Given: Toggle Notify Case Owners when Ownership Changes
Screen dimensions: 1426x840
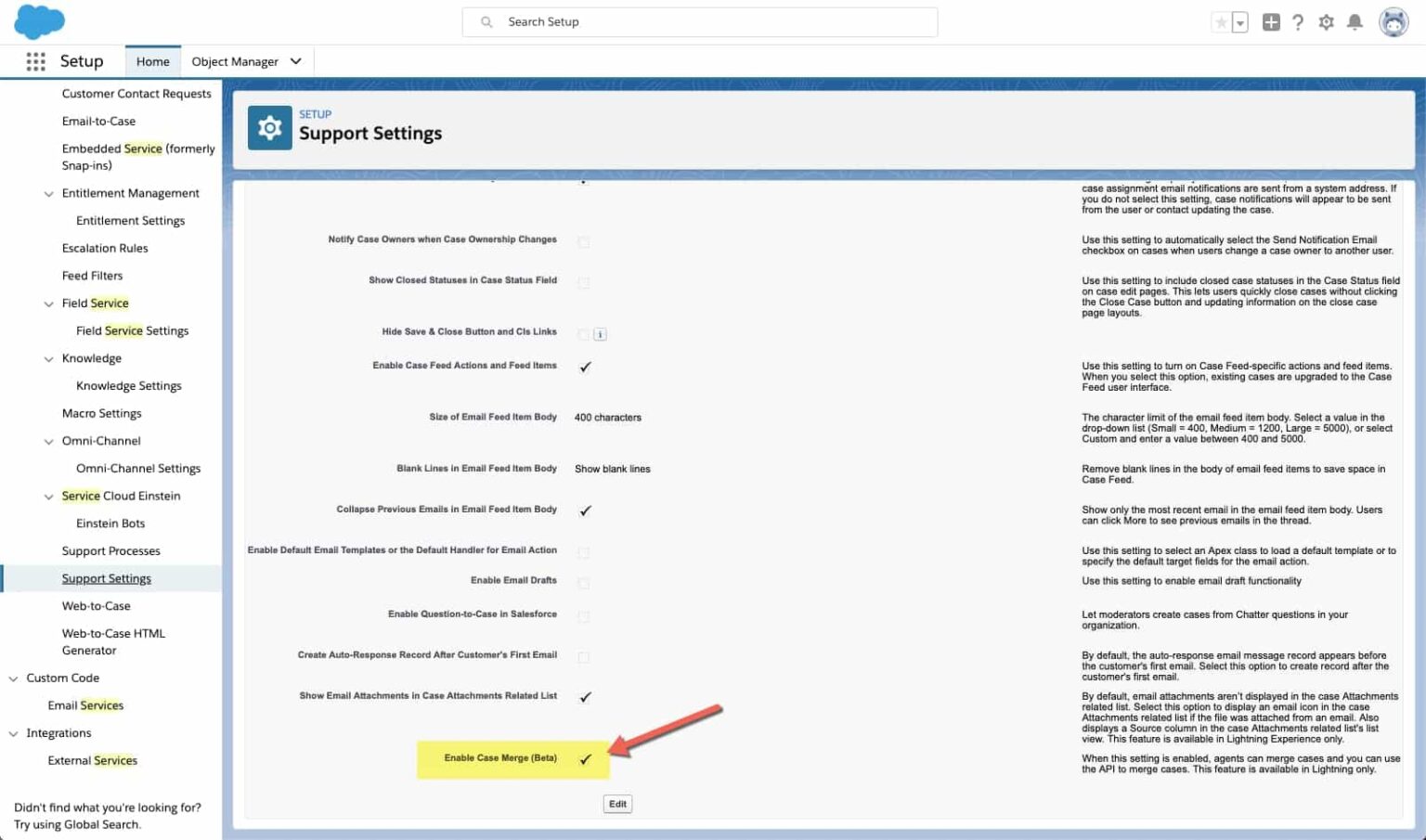Looking at the screenshot, I should click(x=584, y=240).
